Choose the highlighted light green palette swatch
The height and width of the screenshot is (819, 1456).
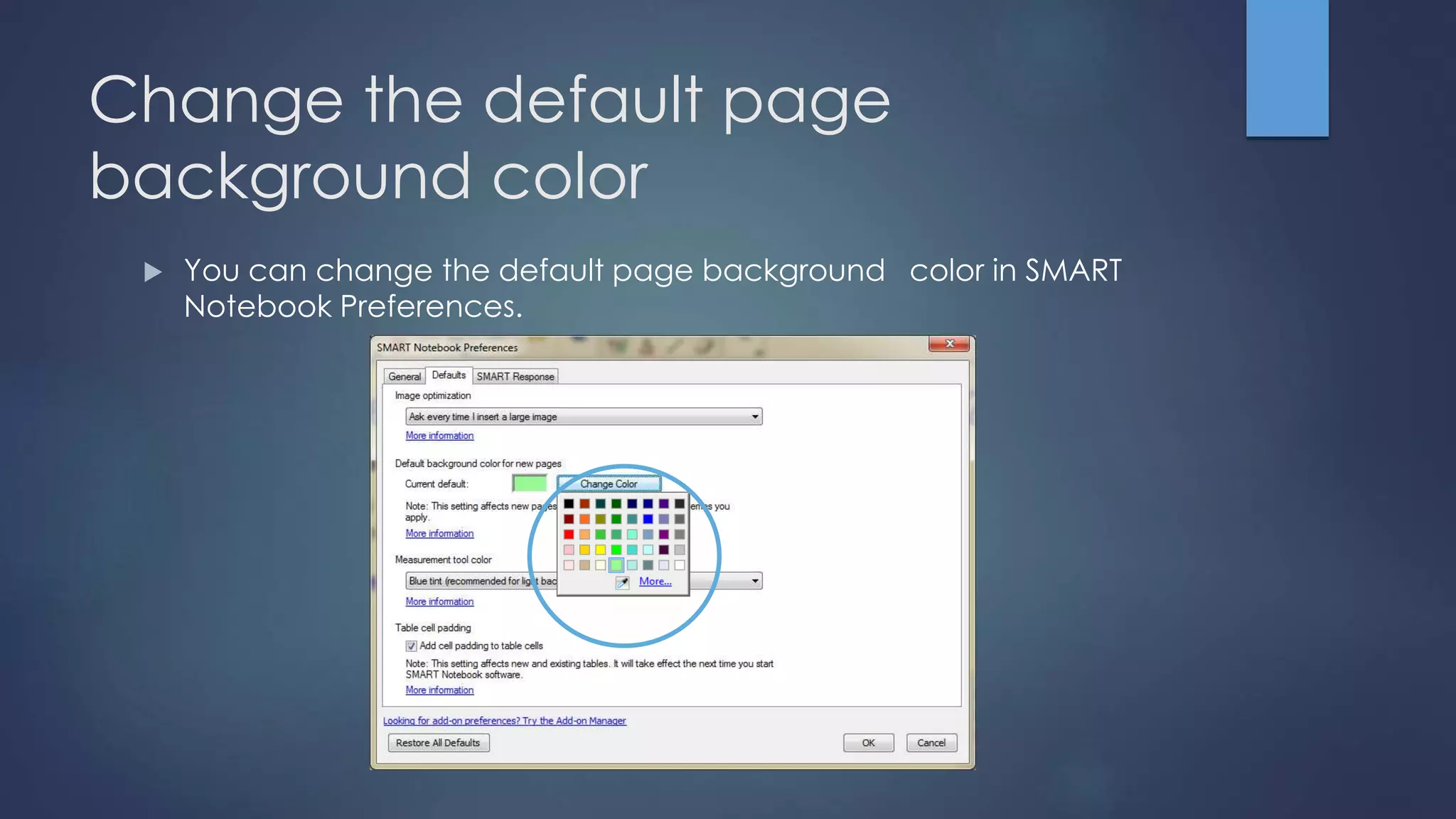(616, 566)
